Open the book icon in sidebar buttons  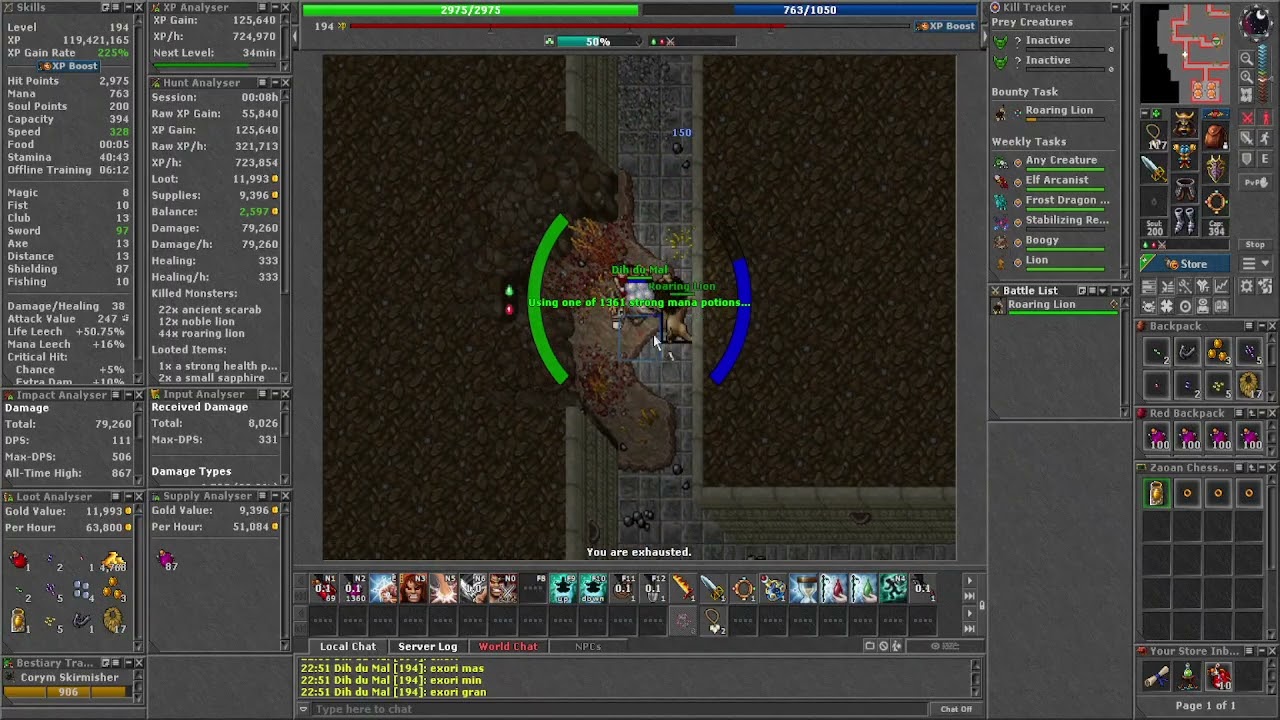(x=1222, y=305)
